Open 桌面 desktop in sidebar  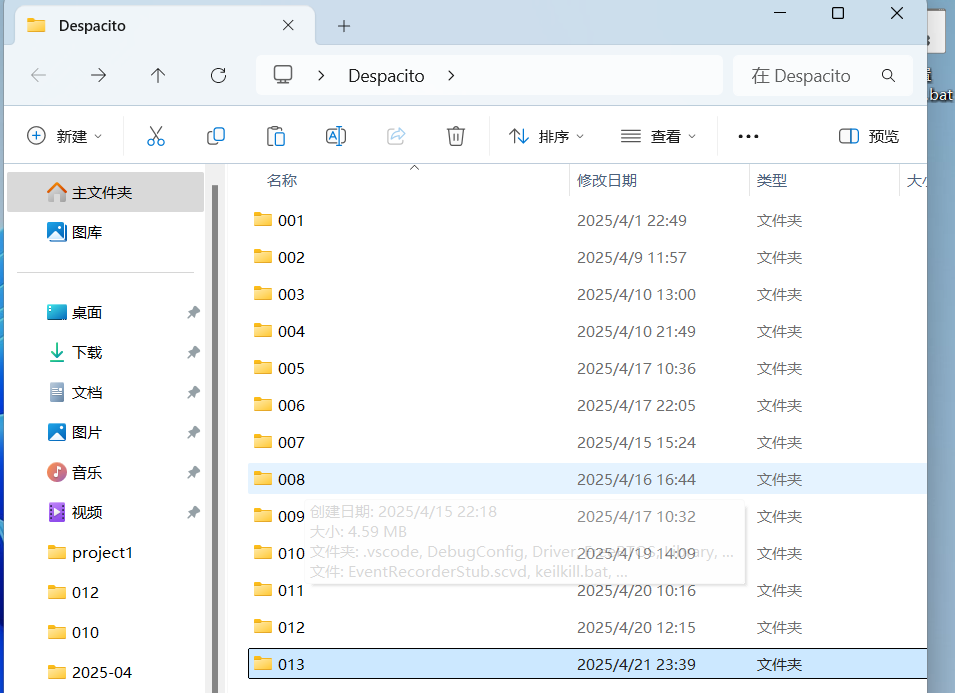[105, 312]
